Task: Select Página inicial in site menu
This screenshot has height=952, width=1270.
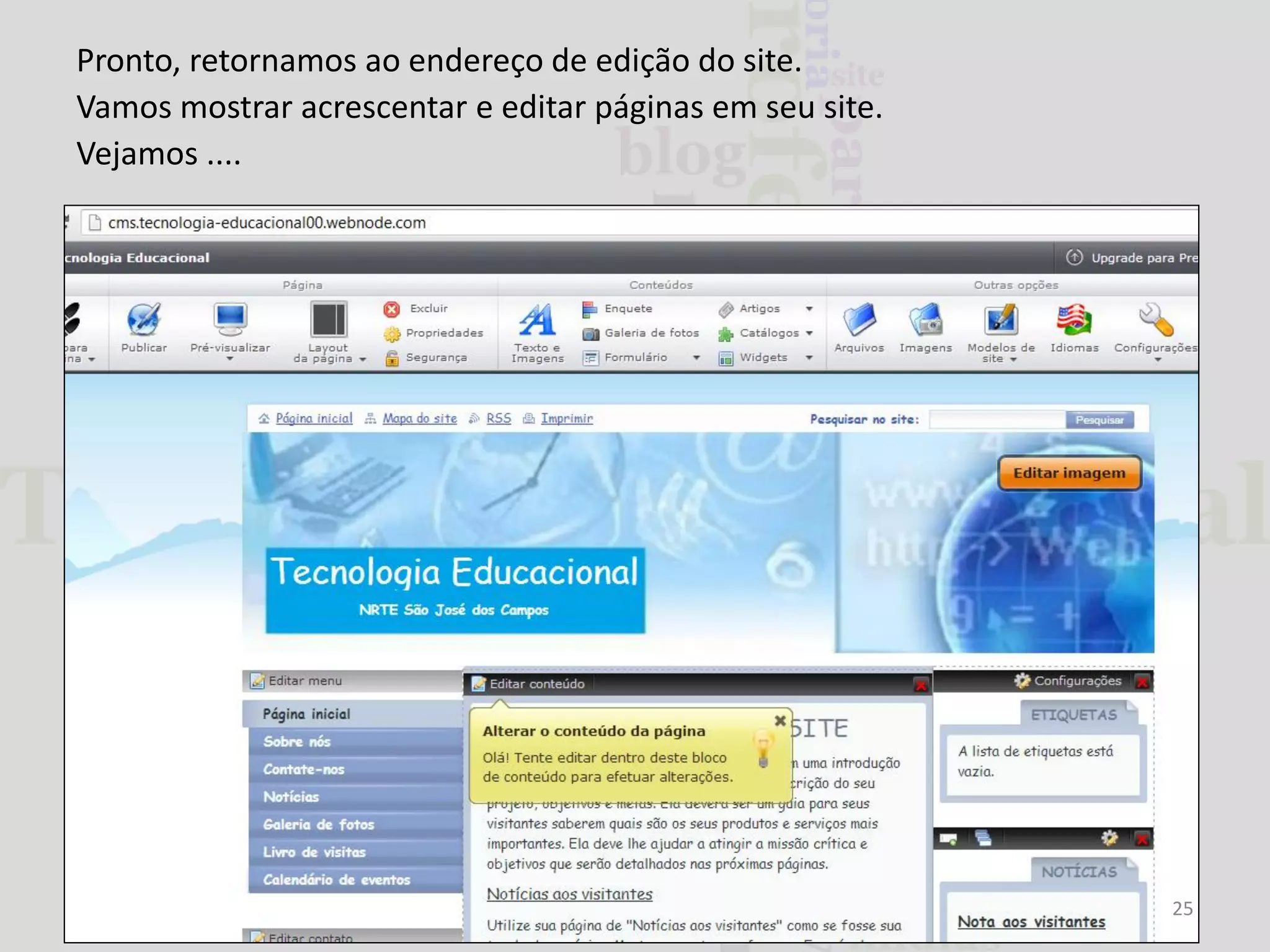Action: coord(352,714)
